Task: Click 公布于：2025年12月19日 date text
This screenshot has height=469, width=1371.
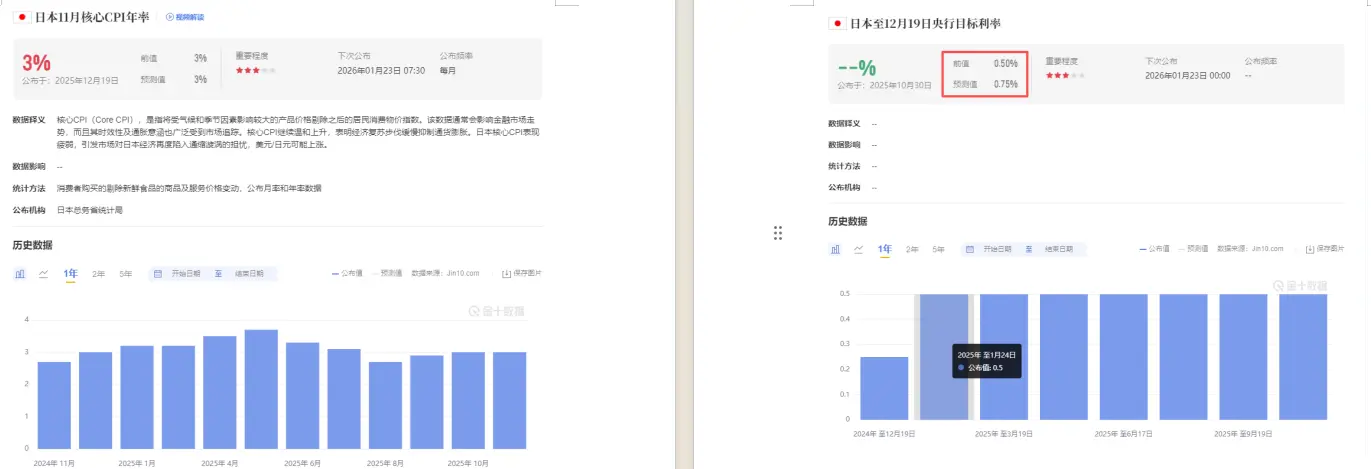Action: coord(70,80)
